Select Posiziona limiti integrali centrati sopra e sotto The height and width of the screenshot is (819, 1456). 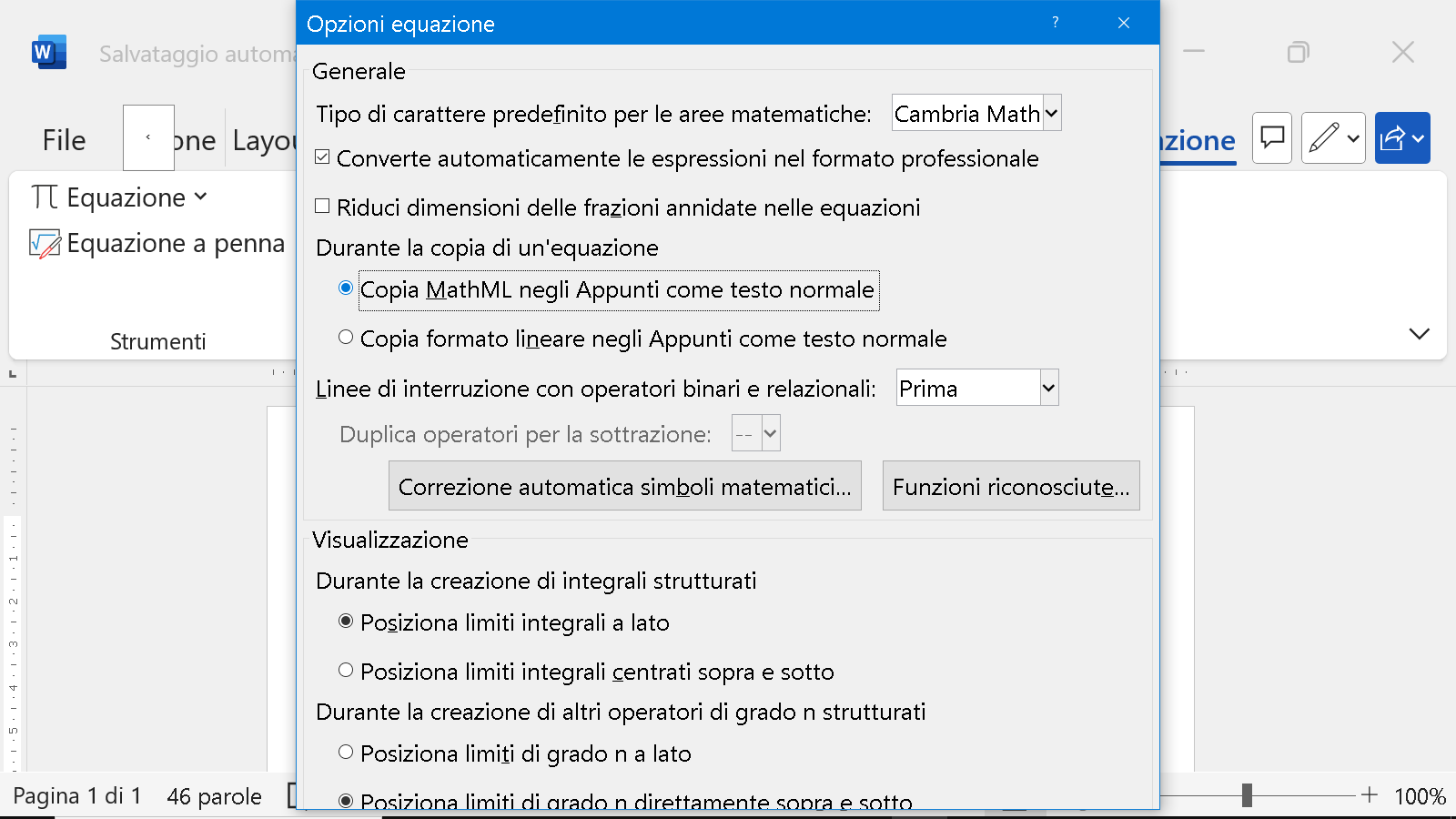(x=346, y=671)
